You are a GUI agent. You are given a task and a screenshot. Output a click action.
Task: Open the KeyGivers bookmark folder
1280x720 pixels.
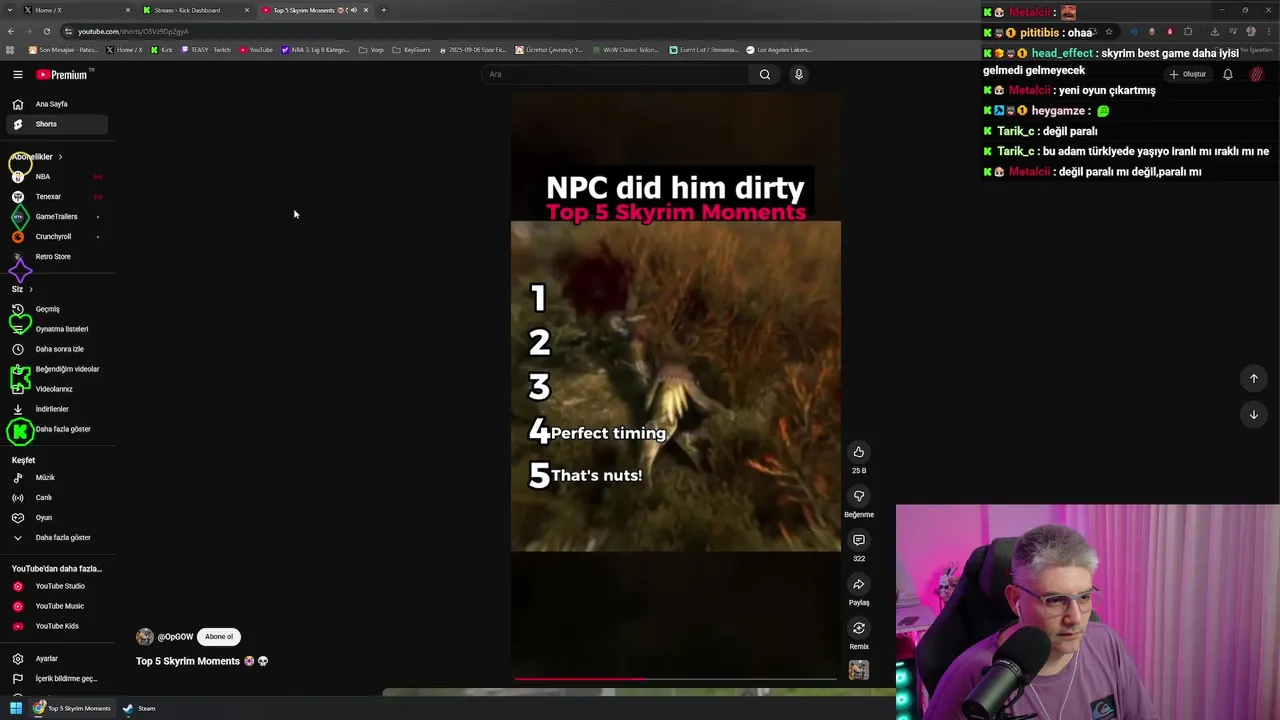pos(412,50)
